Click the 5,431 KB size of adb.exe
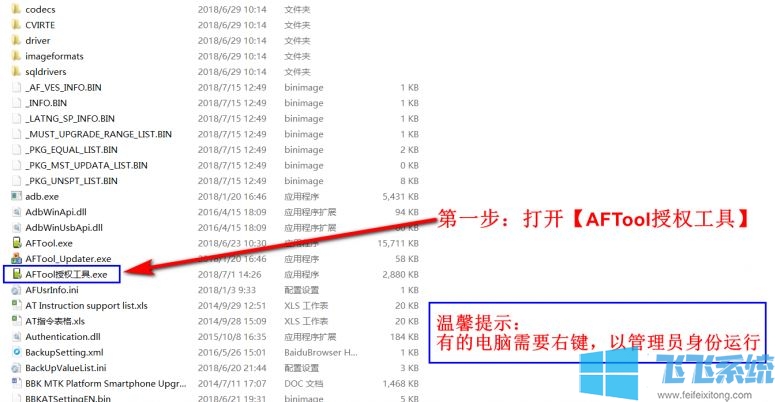The image size is (776, 402). (400, 197)
